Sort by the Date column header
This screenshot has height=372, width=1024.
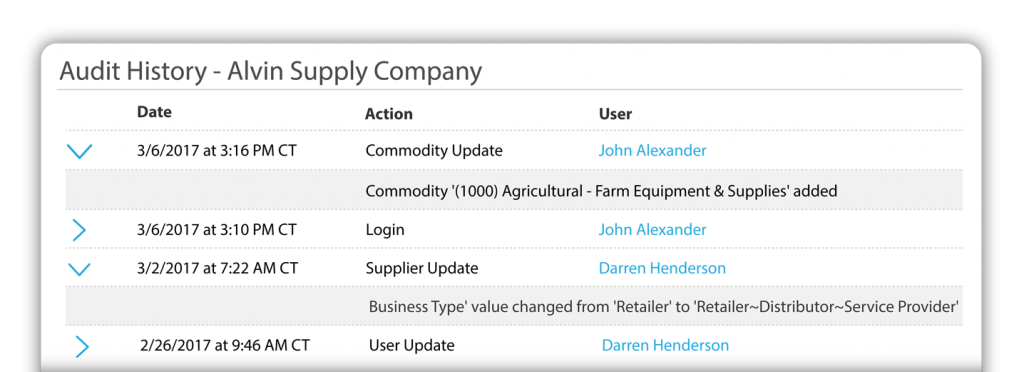point(155,112)
